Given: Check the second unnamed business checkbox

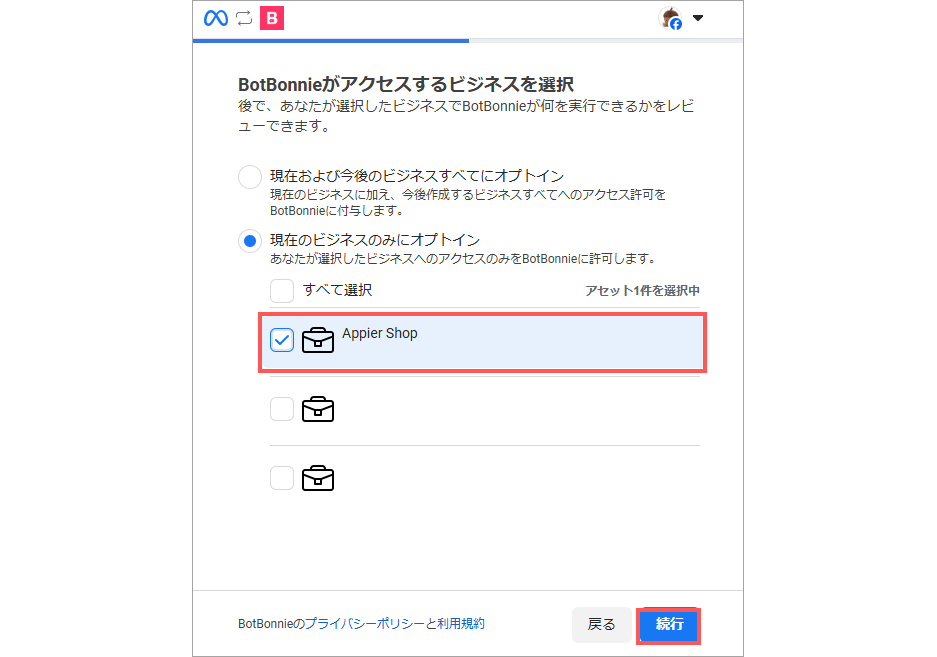Looking at the screenshot, I should tap(282, 410).
